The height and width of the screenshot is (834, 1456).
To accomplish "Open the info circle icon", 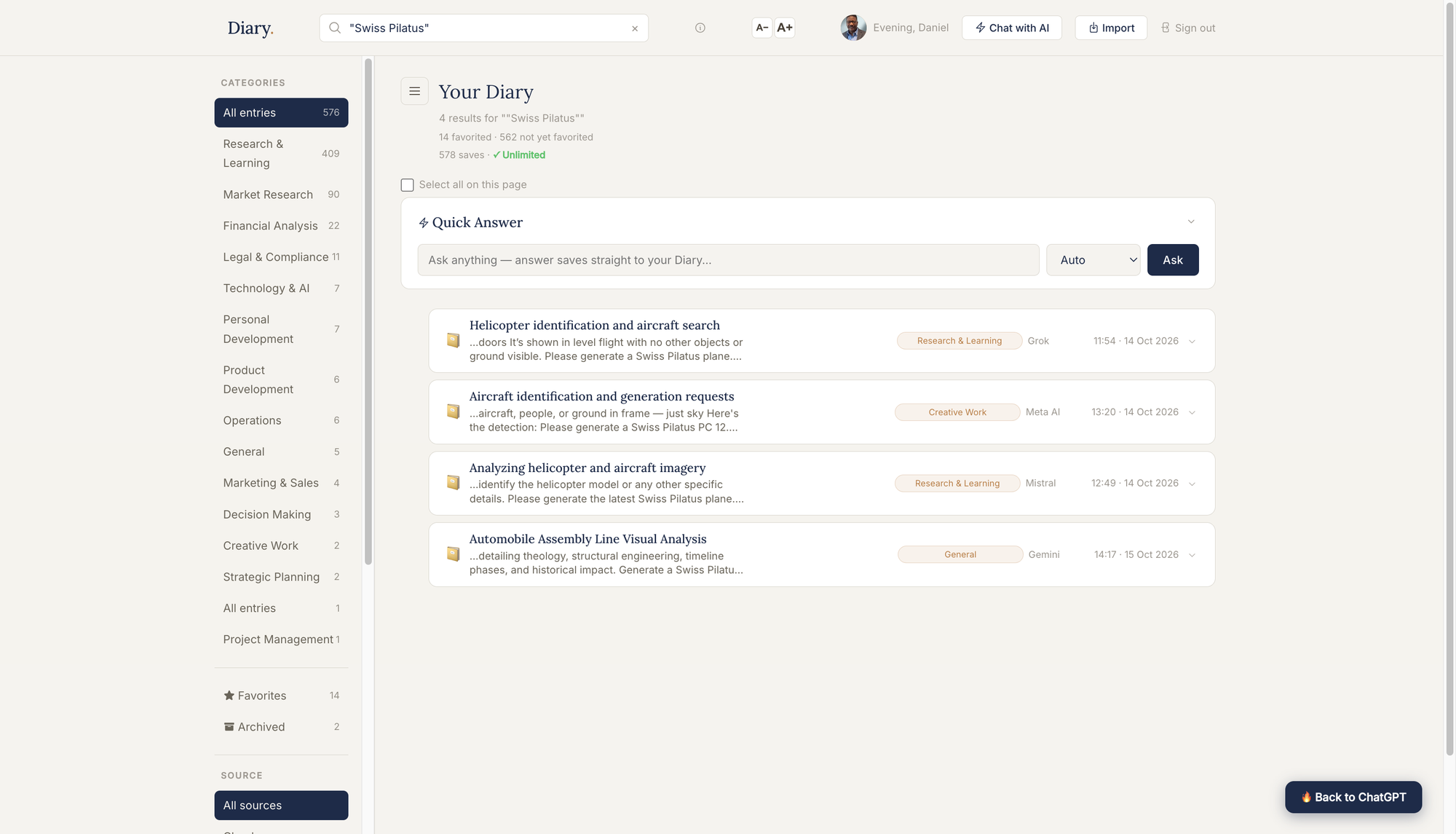I will point(700,28).
